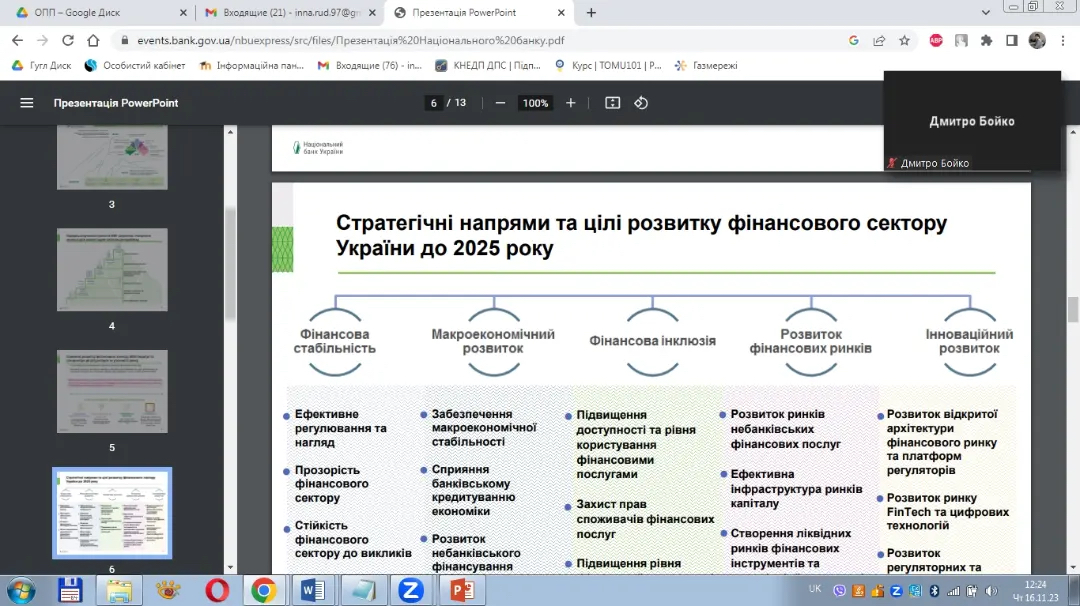Bookmark this page with the star icon
The width and height of the screenshot is (1080, 606).
point(904,41)
